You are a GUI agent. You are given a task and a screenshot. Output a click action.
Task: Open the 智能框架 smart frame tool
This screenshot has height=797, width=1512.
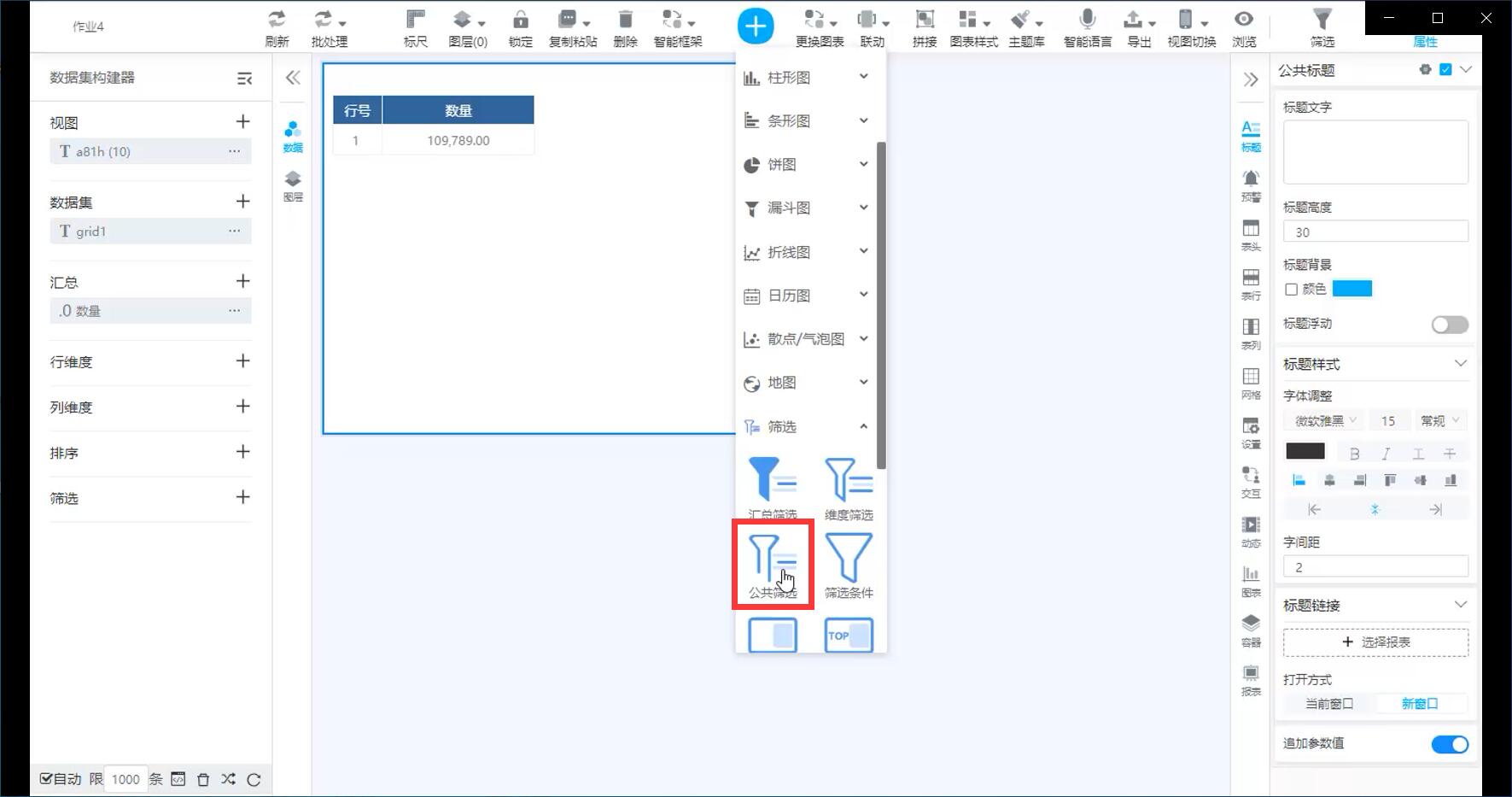point(678,27)
